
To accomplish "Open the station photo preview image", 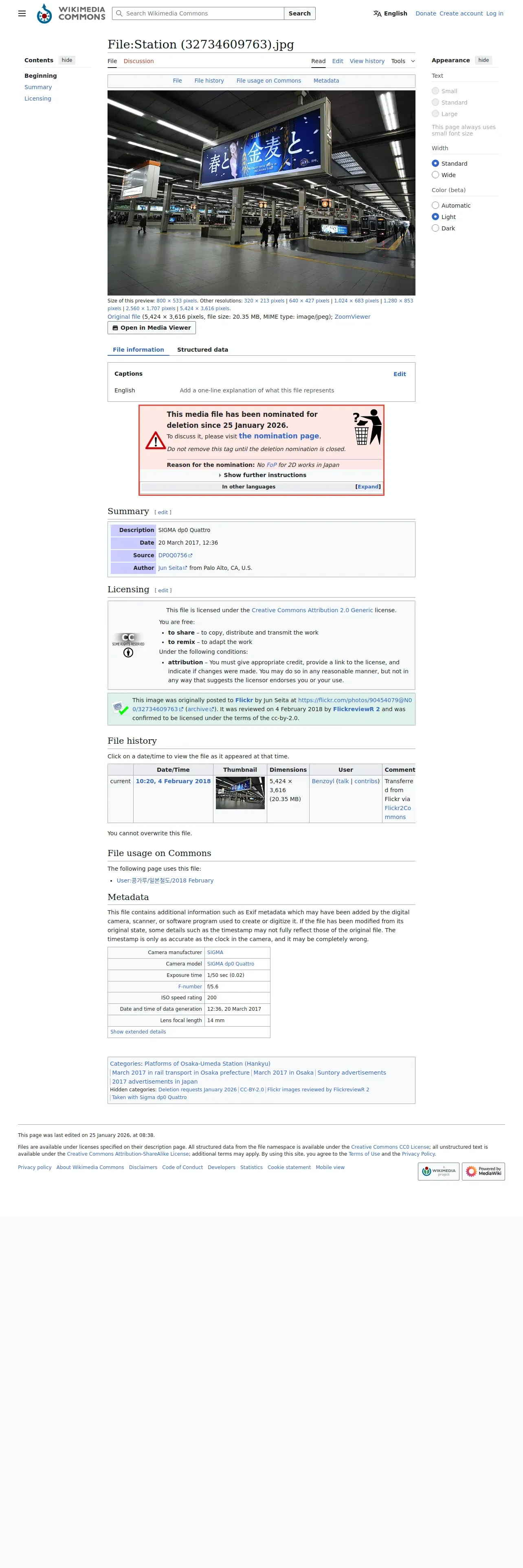I will (x=261, y=193).
